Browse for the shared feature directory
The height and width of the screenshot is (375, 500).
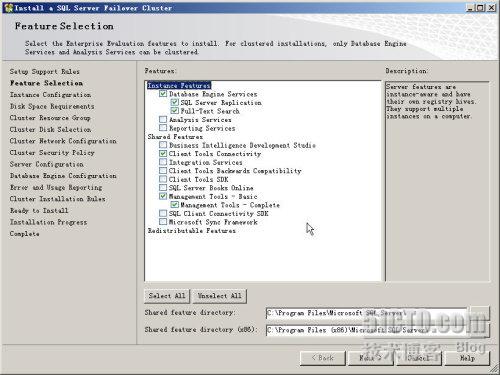click(x=479, y=313)
